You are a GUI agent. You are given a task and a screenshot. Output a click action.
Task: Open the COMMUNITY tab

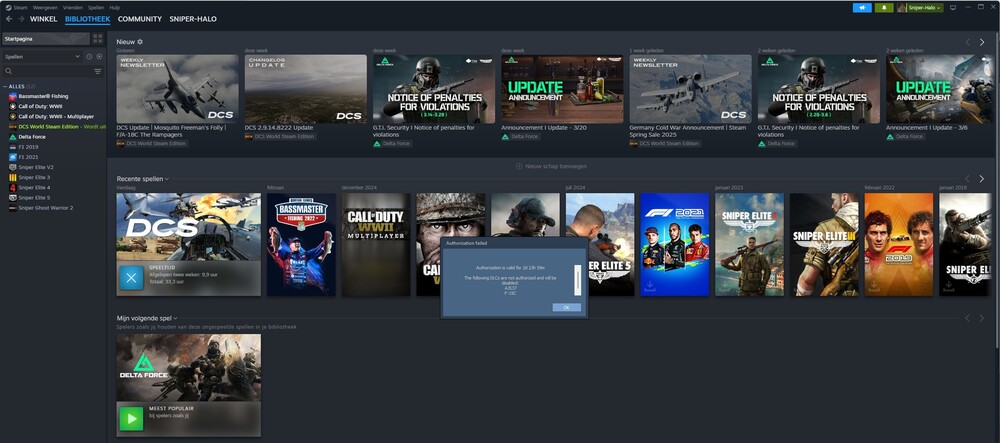(140, 19)
